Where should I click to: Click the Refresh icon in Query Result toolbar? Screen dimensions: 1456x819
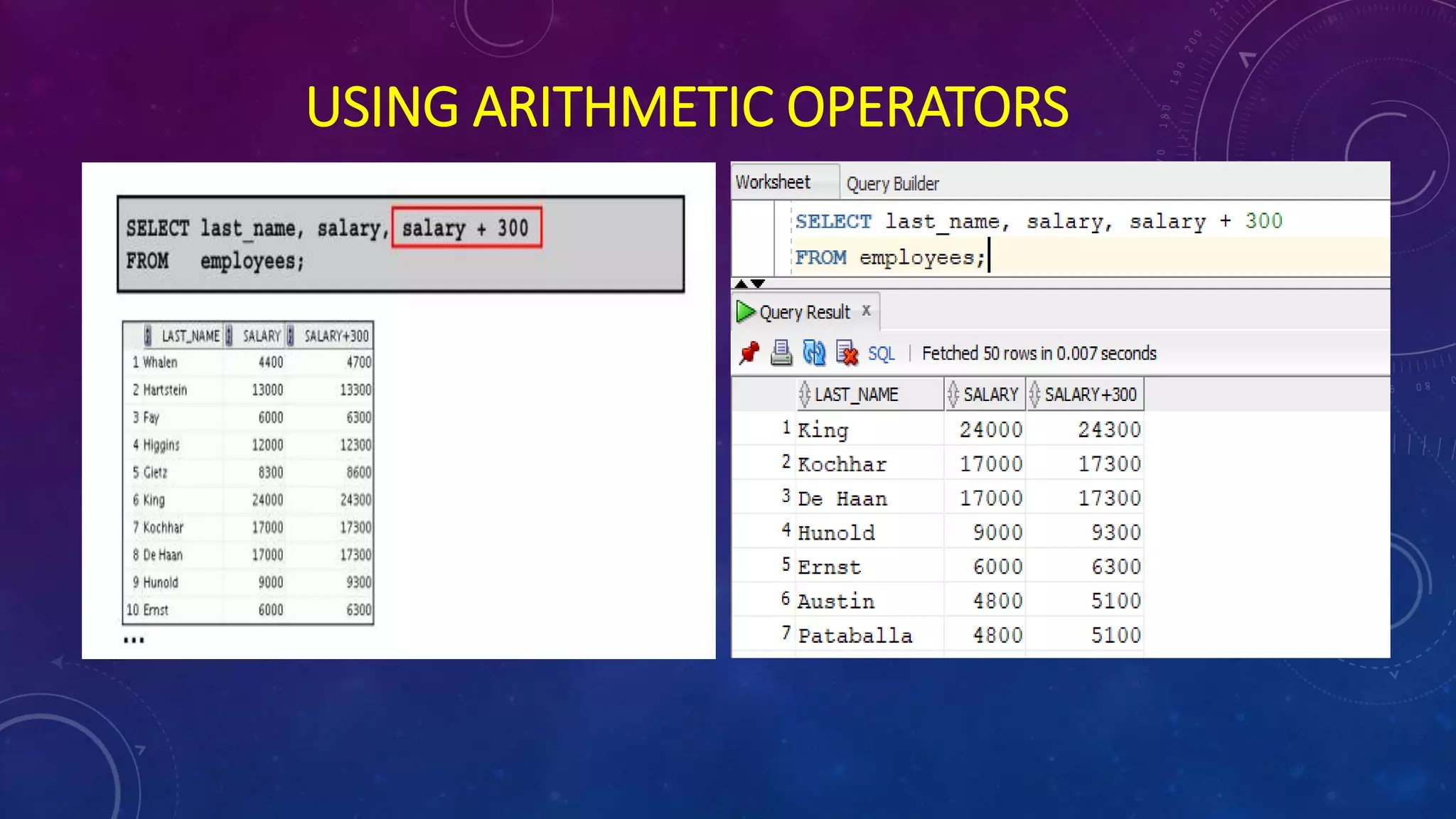813,353
